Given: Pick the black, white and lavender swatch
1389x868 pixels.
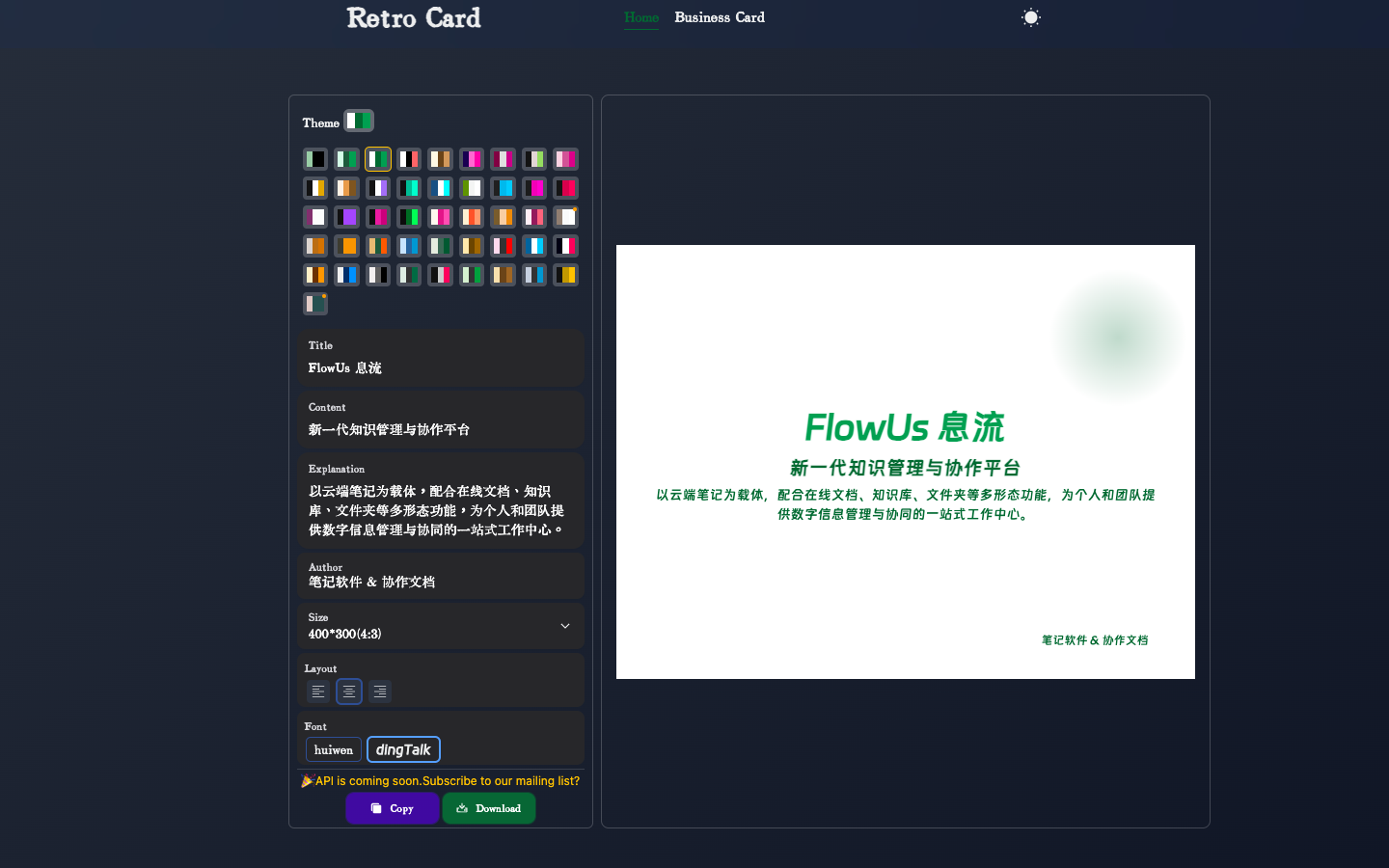Looking at the screenshot, I should click(378, 188).
